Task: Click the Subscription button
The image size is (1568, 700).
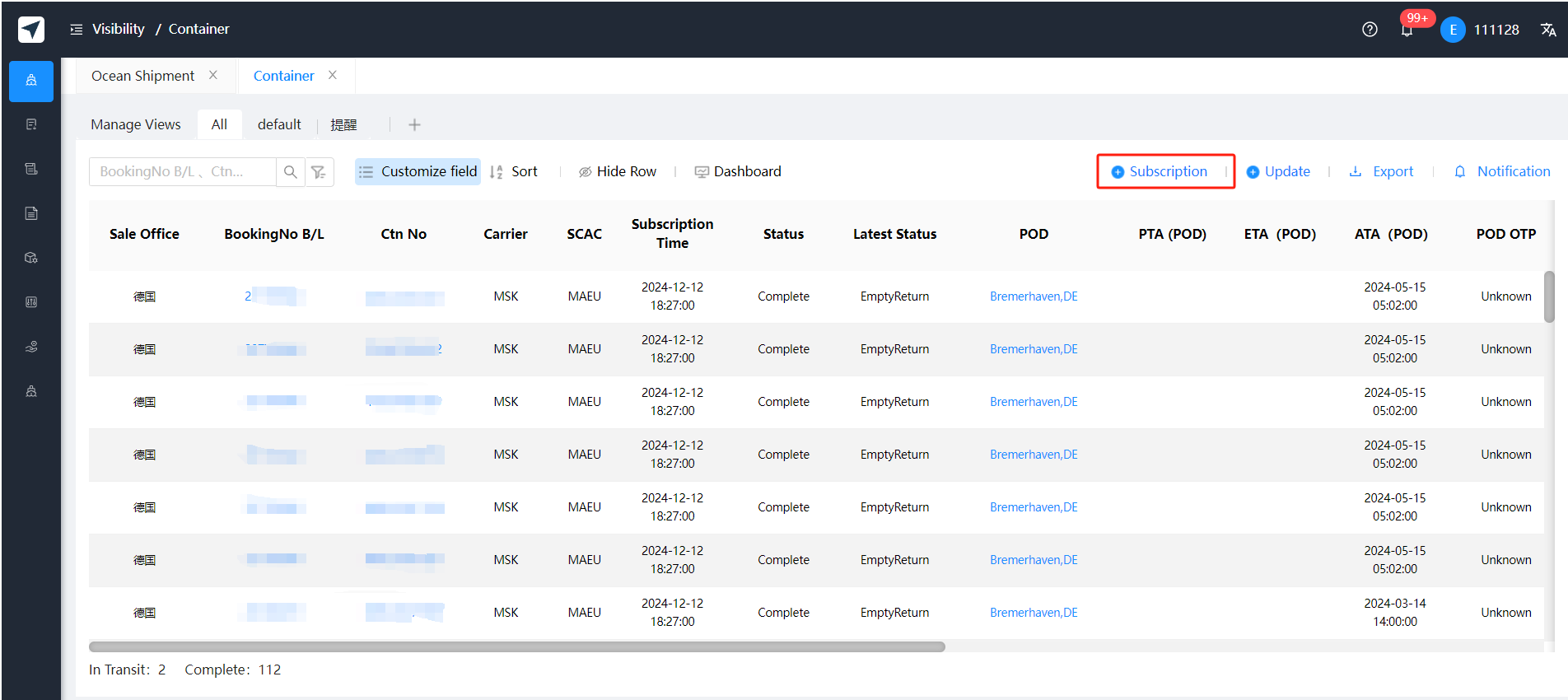Action: [x=1160, y=171]
